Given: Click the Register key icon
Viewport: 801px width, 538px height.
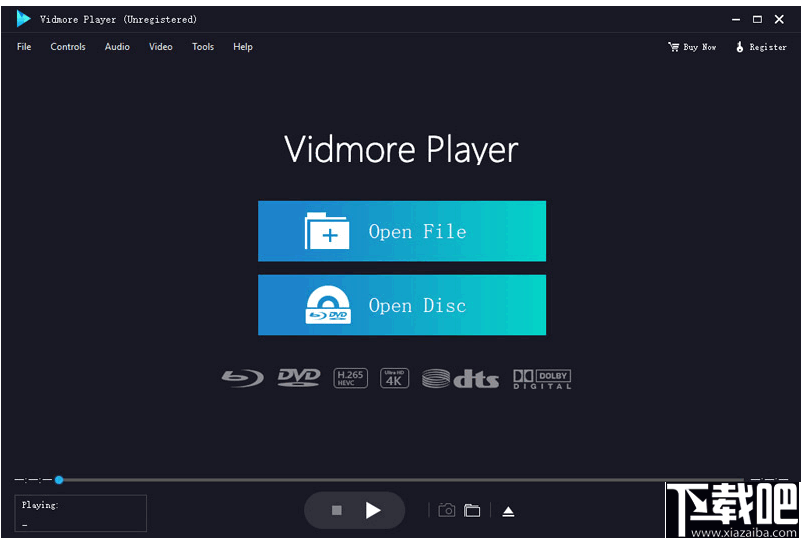Looking at the screenshot, I should 740,47.
